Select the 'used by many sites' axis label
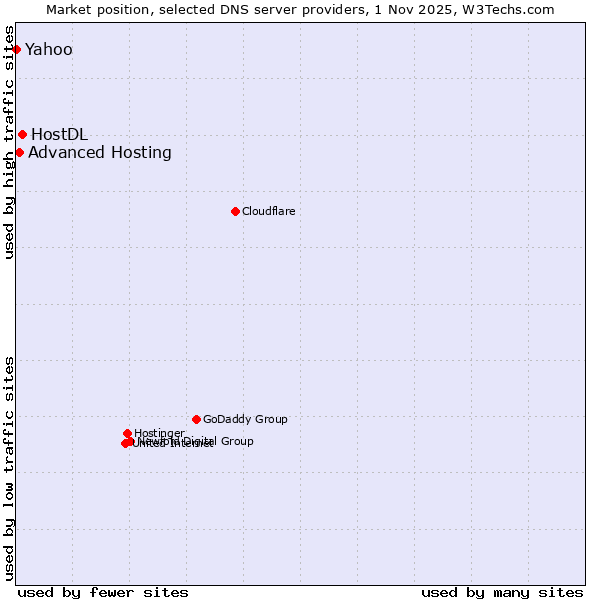Screen dimensions: 600x600 (x=502, y=592)
